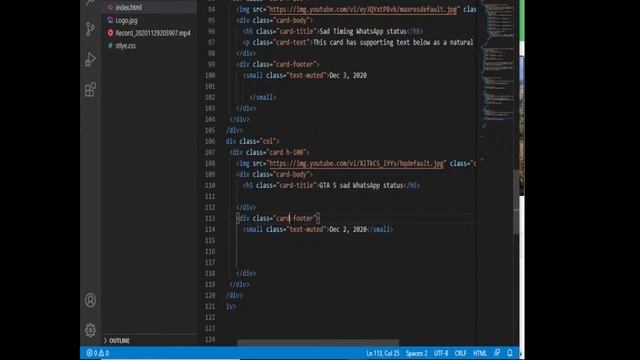This screenshot has width=640, height=360.
Task: Click line number 100 in gutter
Action: click(x=210, y=76)
